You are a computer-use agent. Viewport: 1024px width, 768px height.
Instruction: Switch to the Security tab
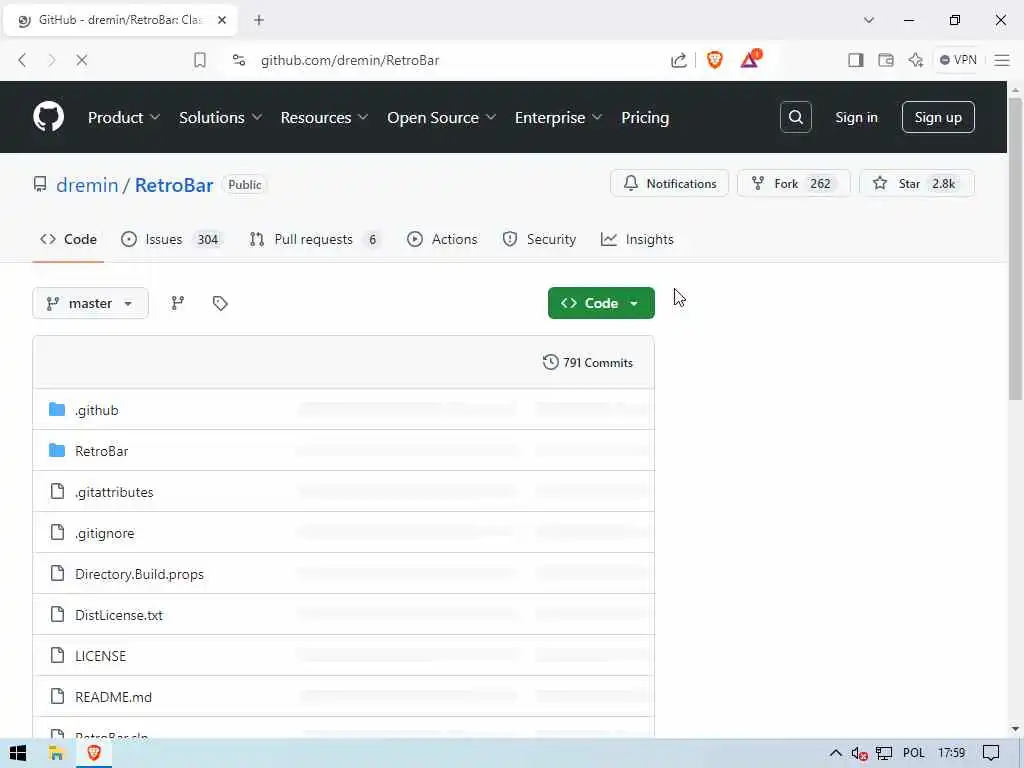[x=539, y=239]
